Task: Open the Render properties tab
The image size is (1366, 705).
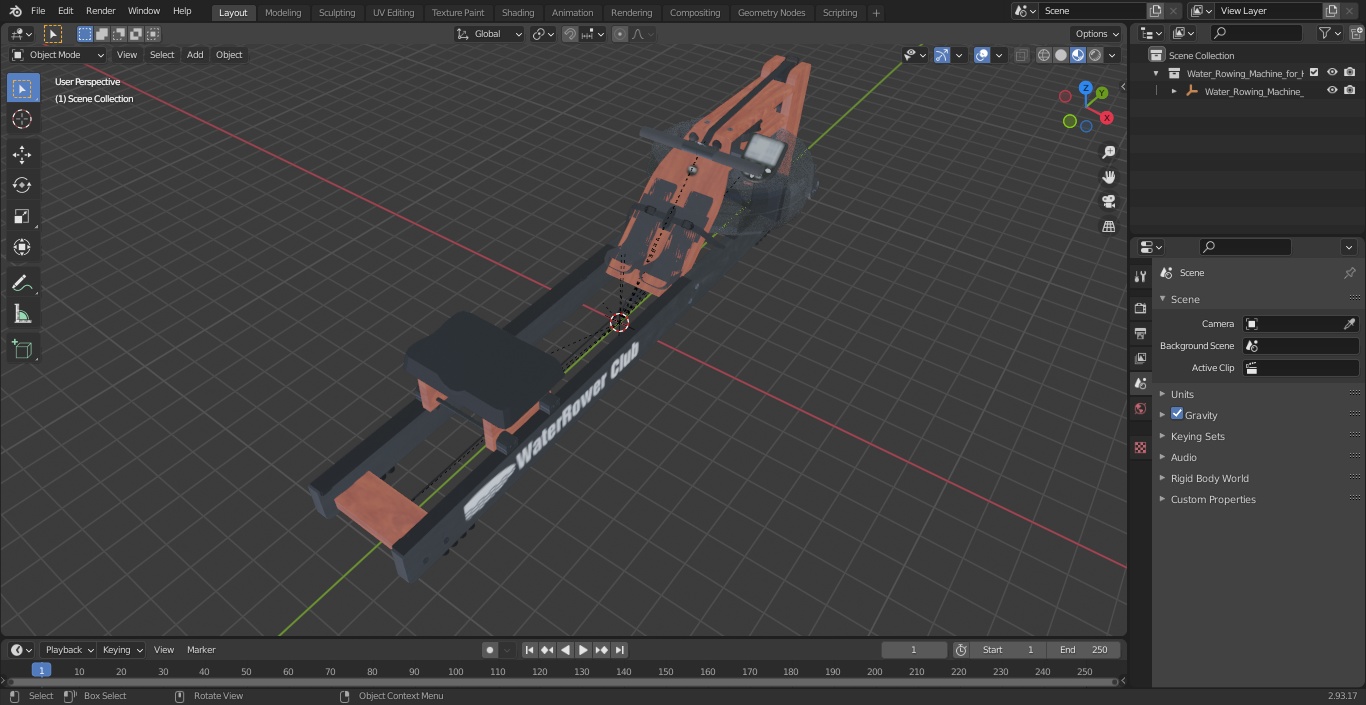Action: [1140, 308]
